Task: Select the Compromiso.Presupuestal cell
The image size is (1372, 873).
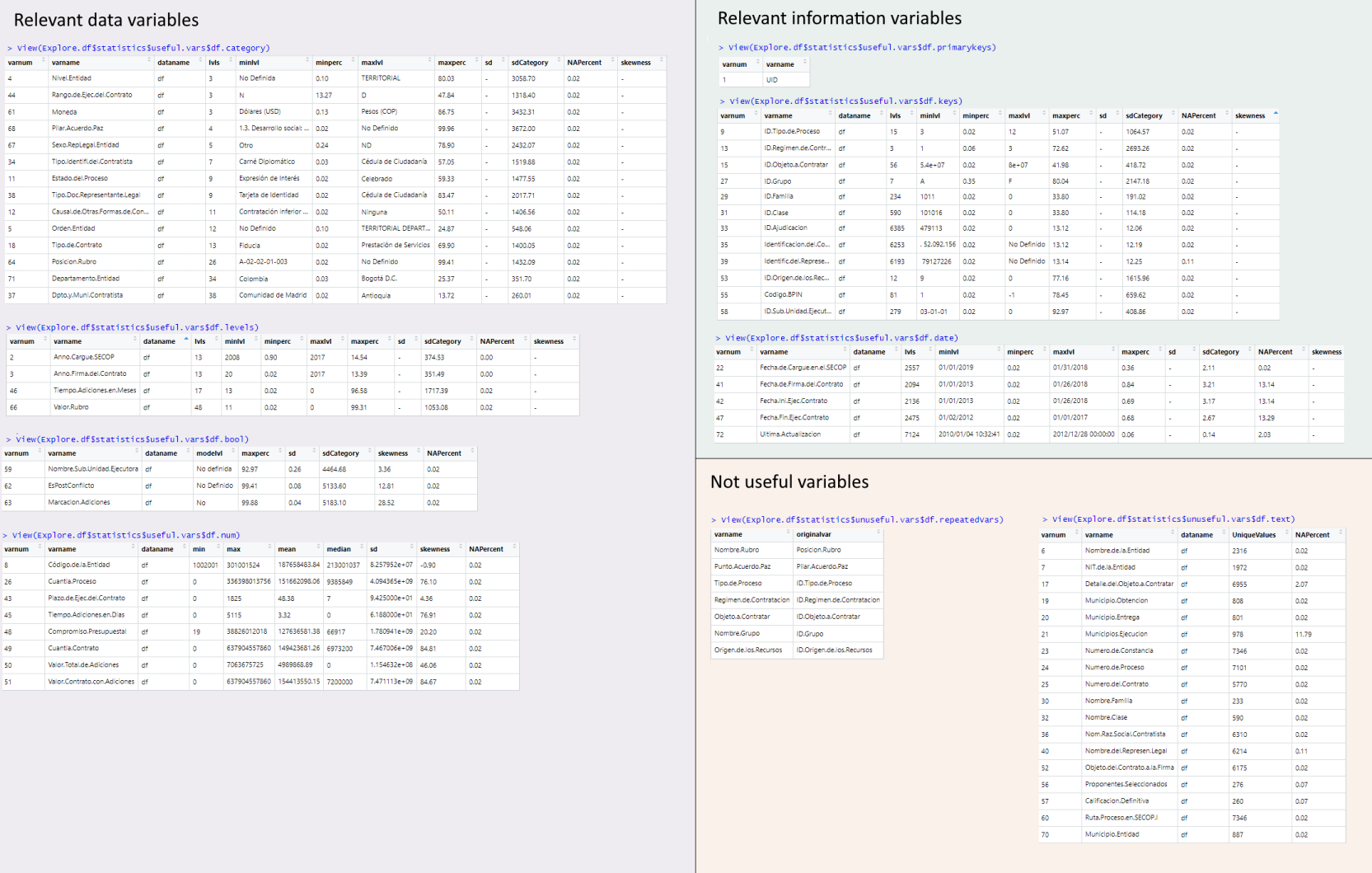Action: point(87,631)
